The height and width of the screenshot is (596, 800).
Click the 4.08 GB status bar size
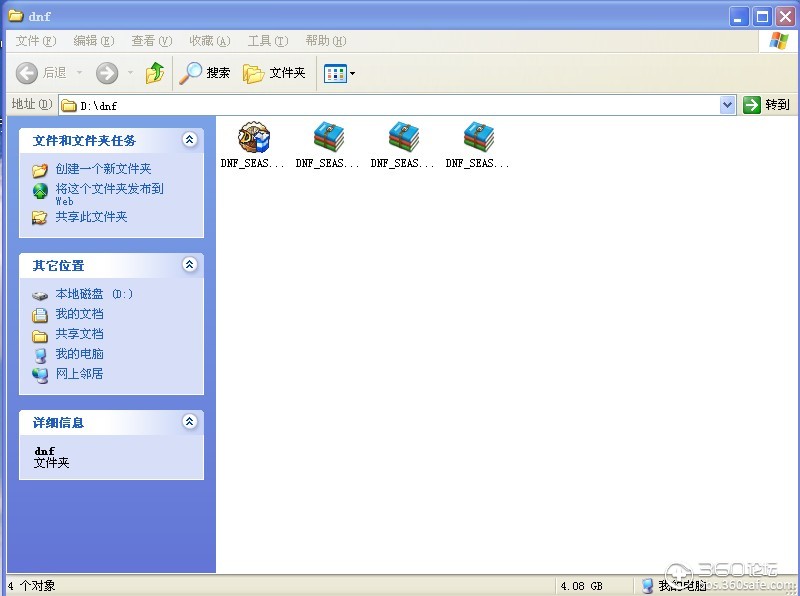(x=582, y=586)
